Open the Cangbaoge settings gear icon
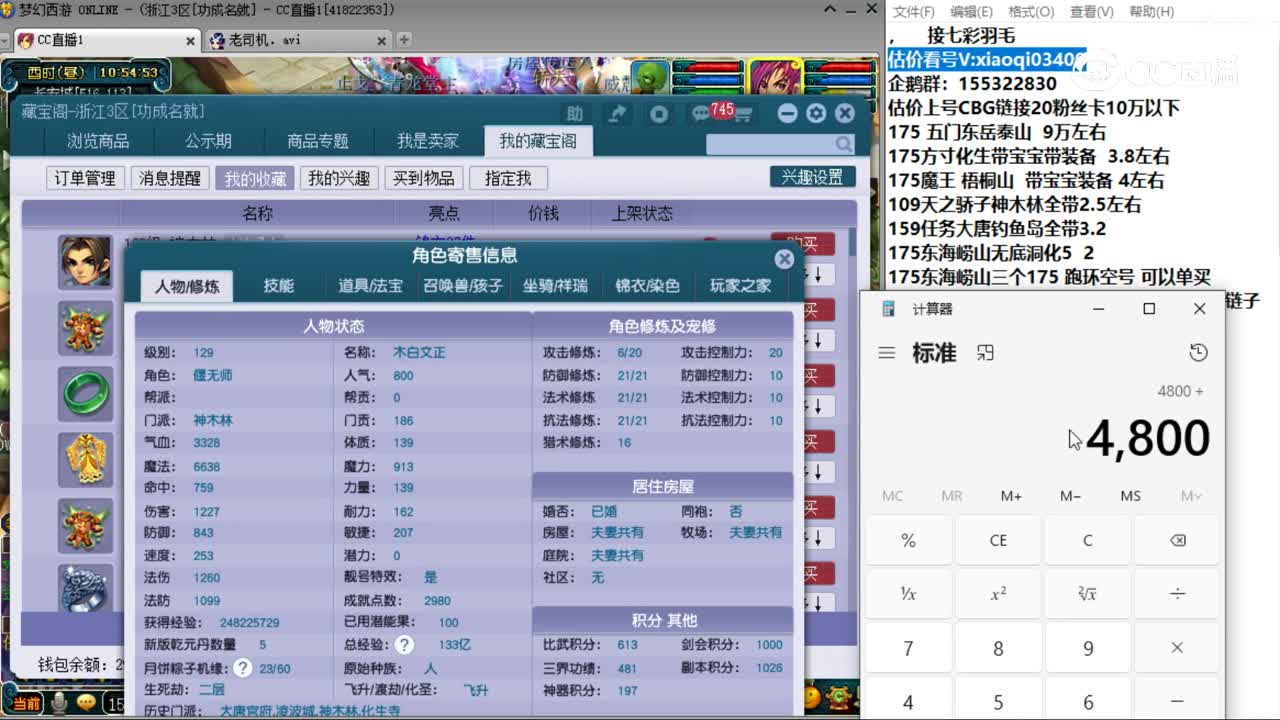The width and height of the screenshot is (1280, 720). (x=817, y=113)
